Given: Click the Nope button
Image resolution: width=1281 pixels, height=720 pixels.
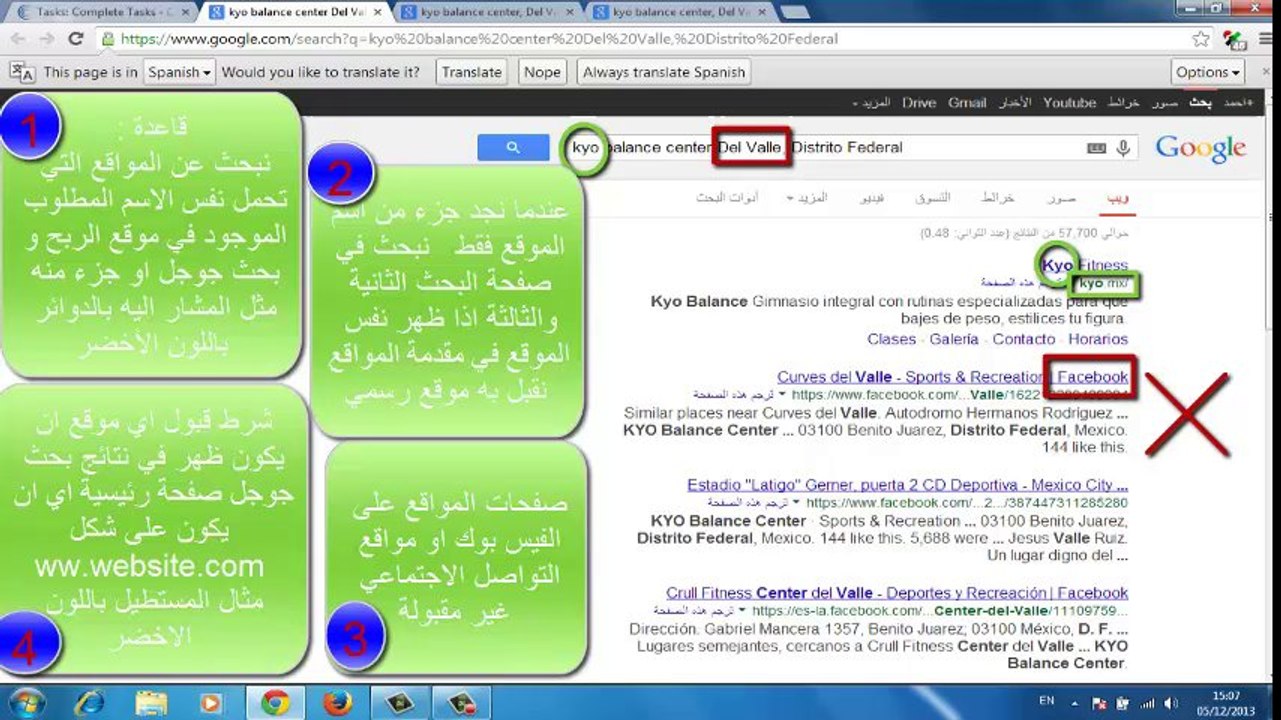Looking at the screenshot, I should [x=542, y=72].
